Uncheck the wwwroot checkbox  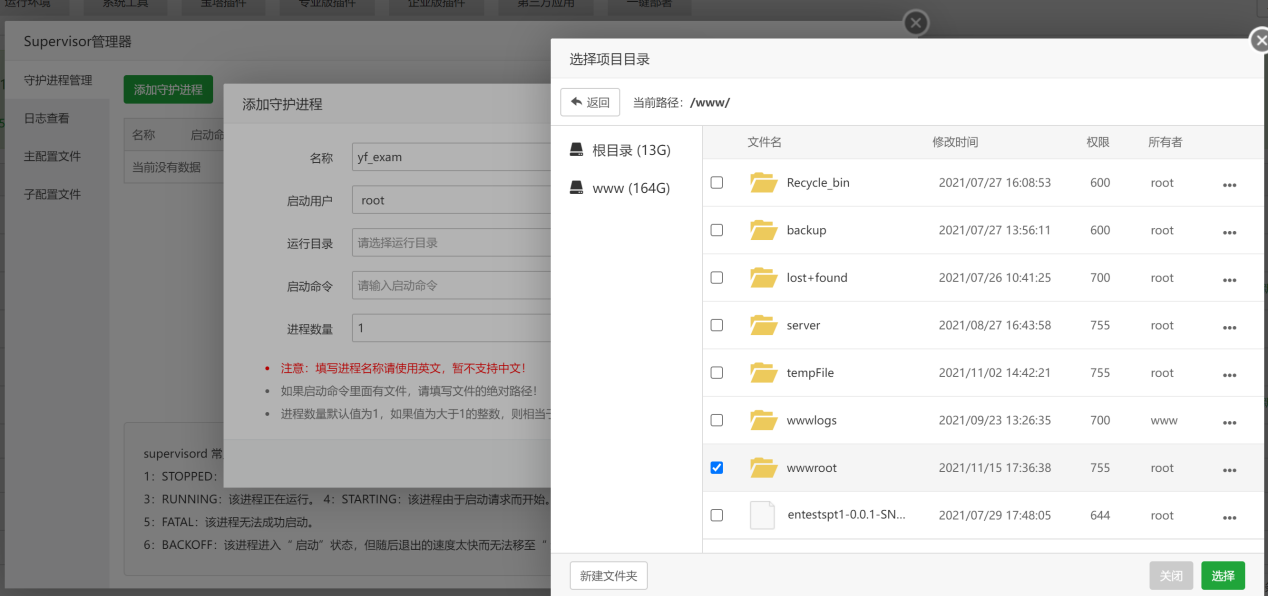[x=716, y=468]
